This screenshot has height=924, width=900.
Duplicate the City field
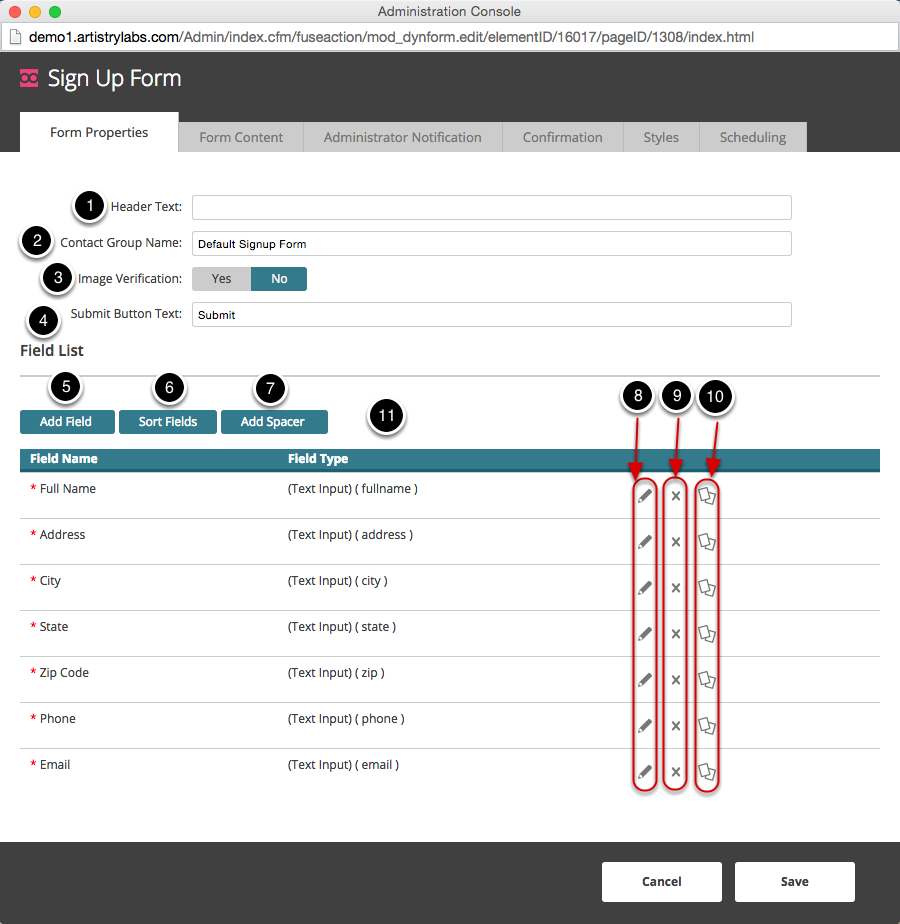point(707,588)
